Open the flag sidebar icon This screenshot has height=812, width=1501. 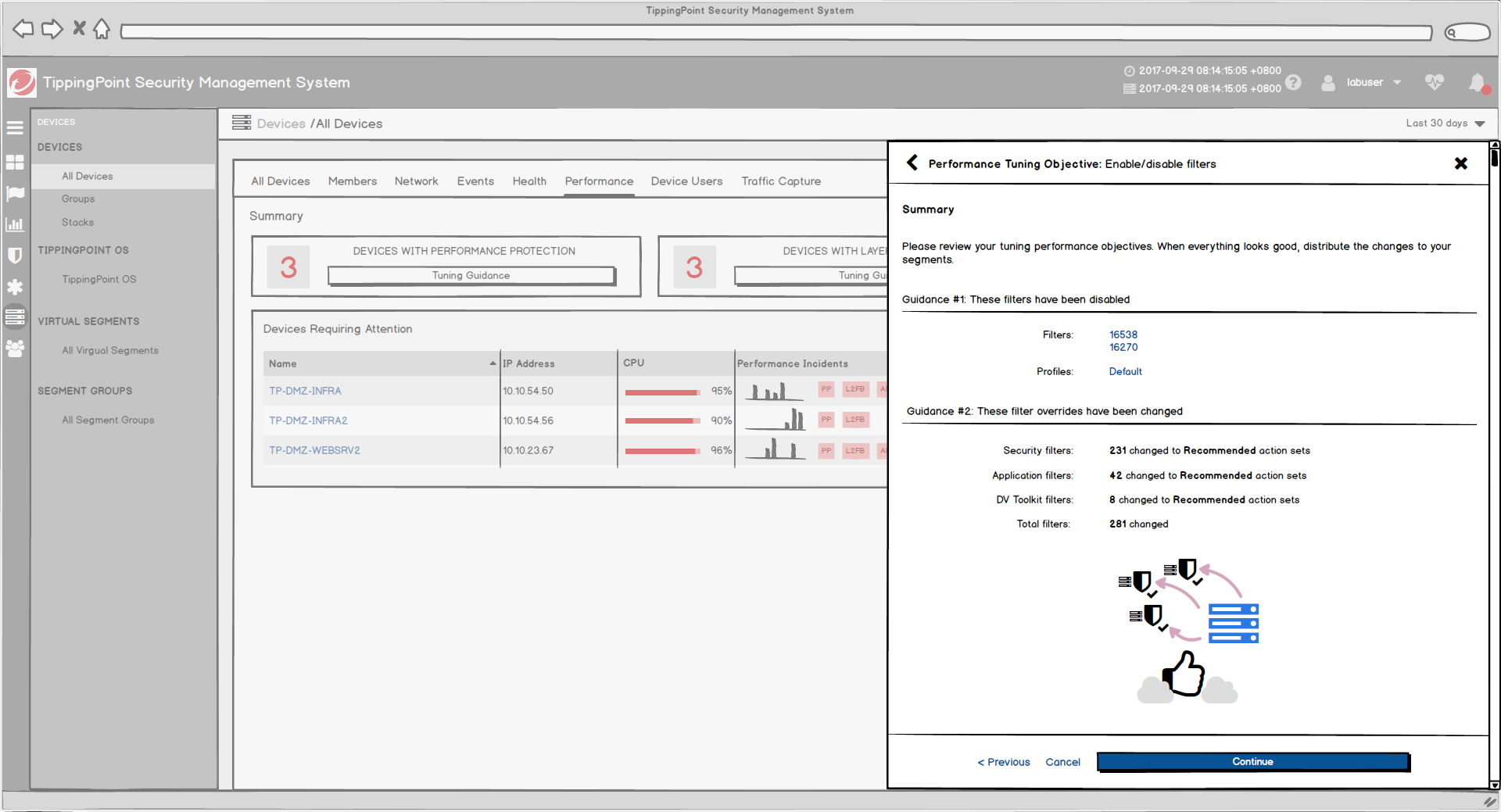coord(15,193)
